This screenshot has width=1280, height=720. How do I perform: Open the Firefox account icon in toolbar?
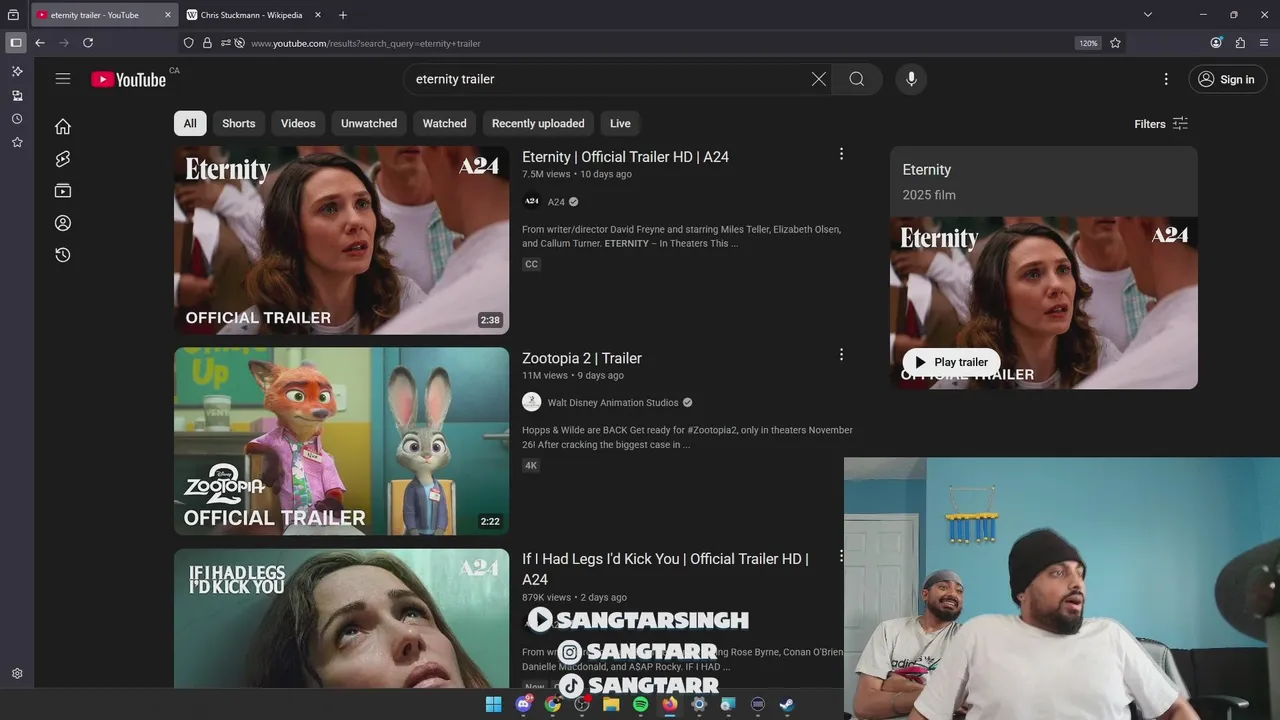click(1216, 43)
